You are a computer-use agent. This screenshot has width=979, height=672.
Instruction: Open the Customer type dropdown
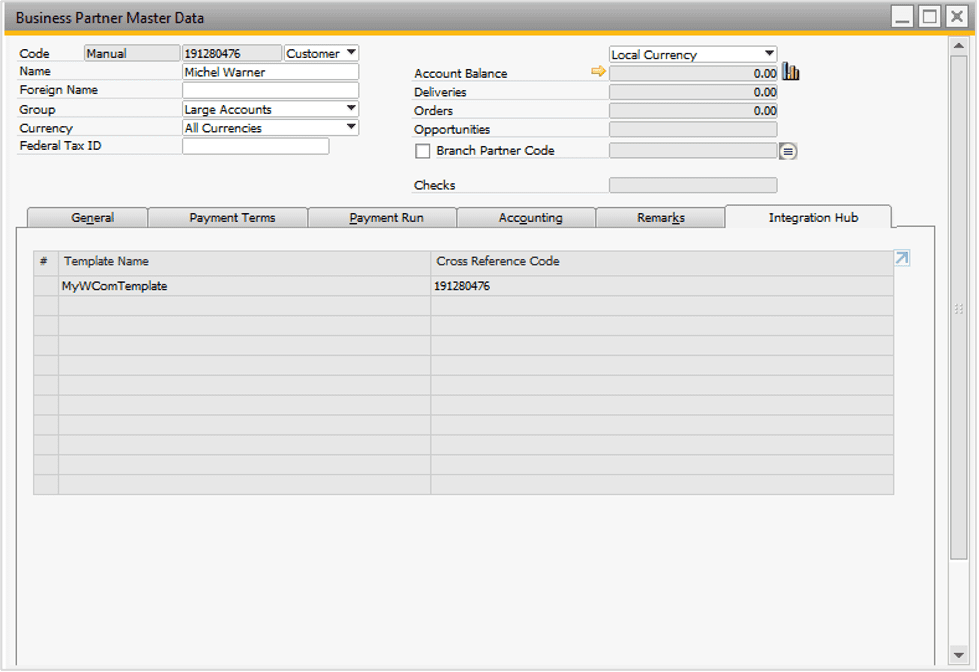point(321,54)
